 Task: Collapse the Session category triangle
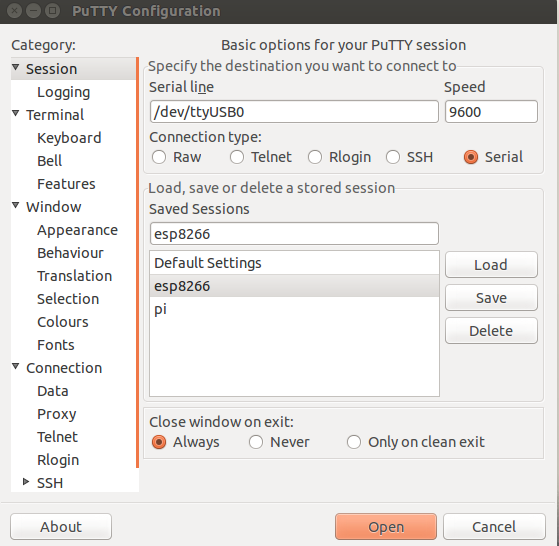point(15,67)
